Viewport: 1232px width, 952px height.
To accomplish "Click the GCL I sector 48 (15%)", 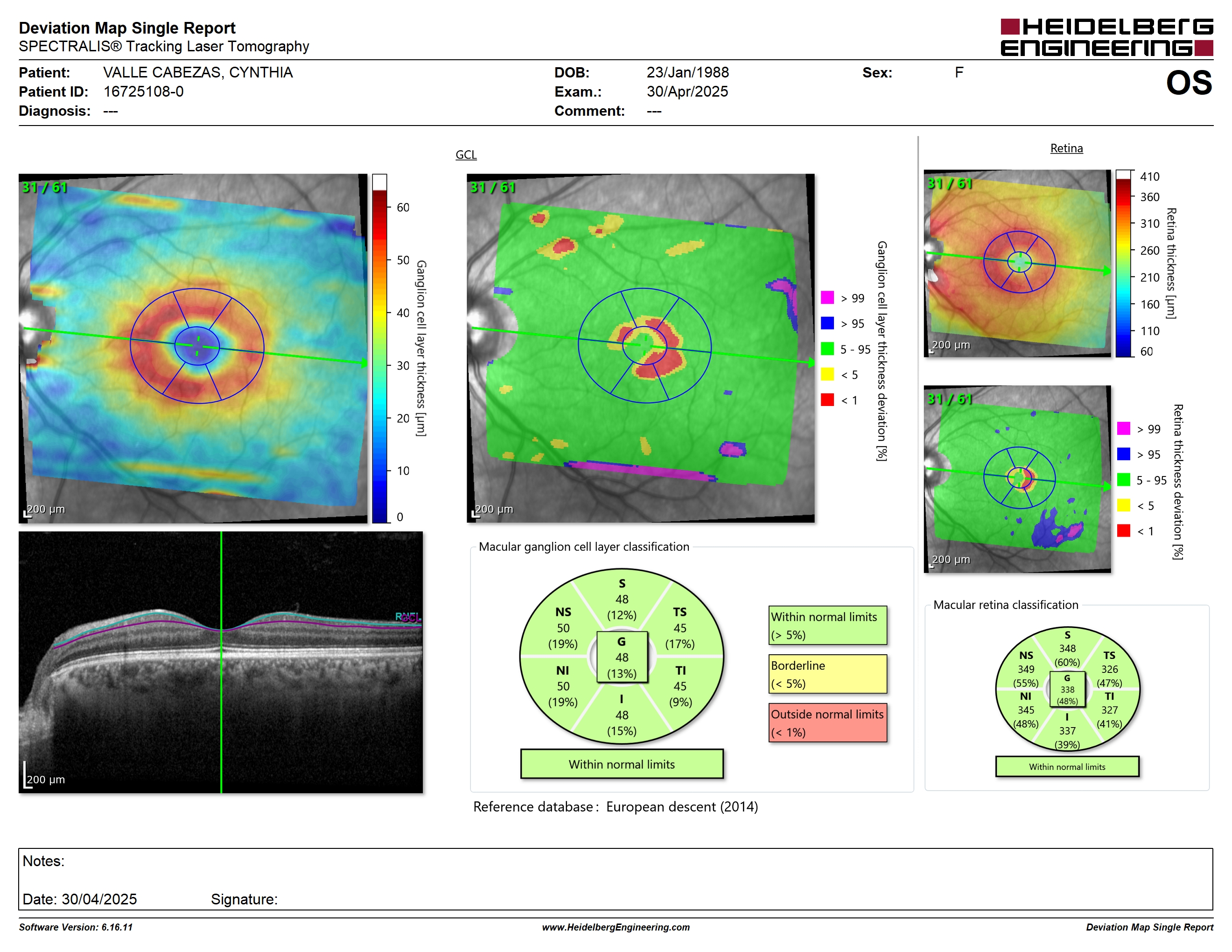I will (622, 715).
